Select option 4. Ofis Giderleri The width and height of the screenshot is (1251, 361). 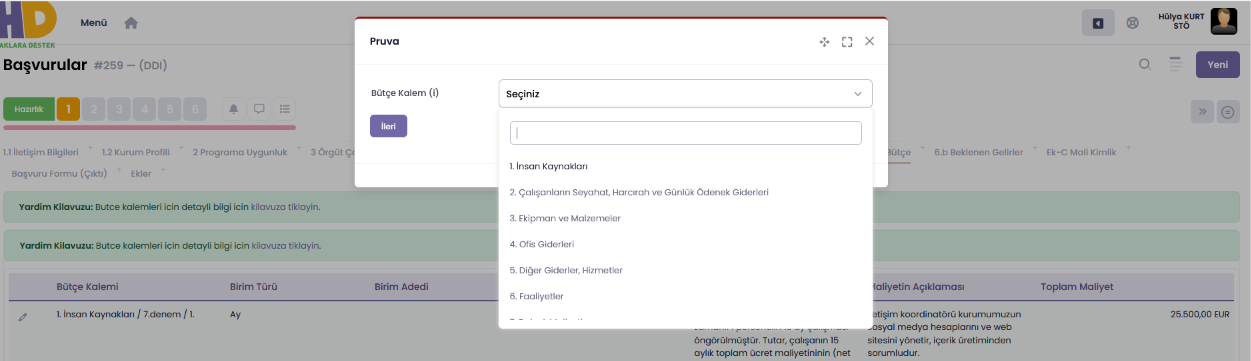(685, 244)
